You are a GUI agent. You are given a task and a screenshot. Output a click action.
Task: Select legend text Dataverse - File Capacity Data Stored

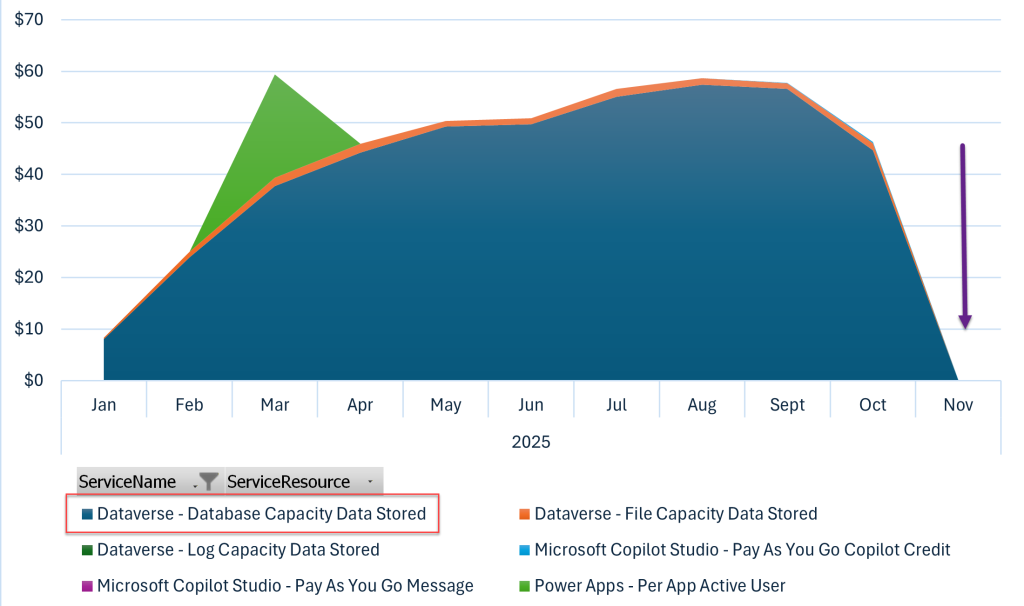tap(676, 514)
